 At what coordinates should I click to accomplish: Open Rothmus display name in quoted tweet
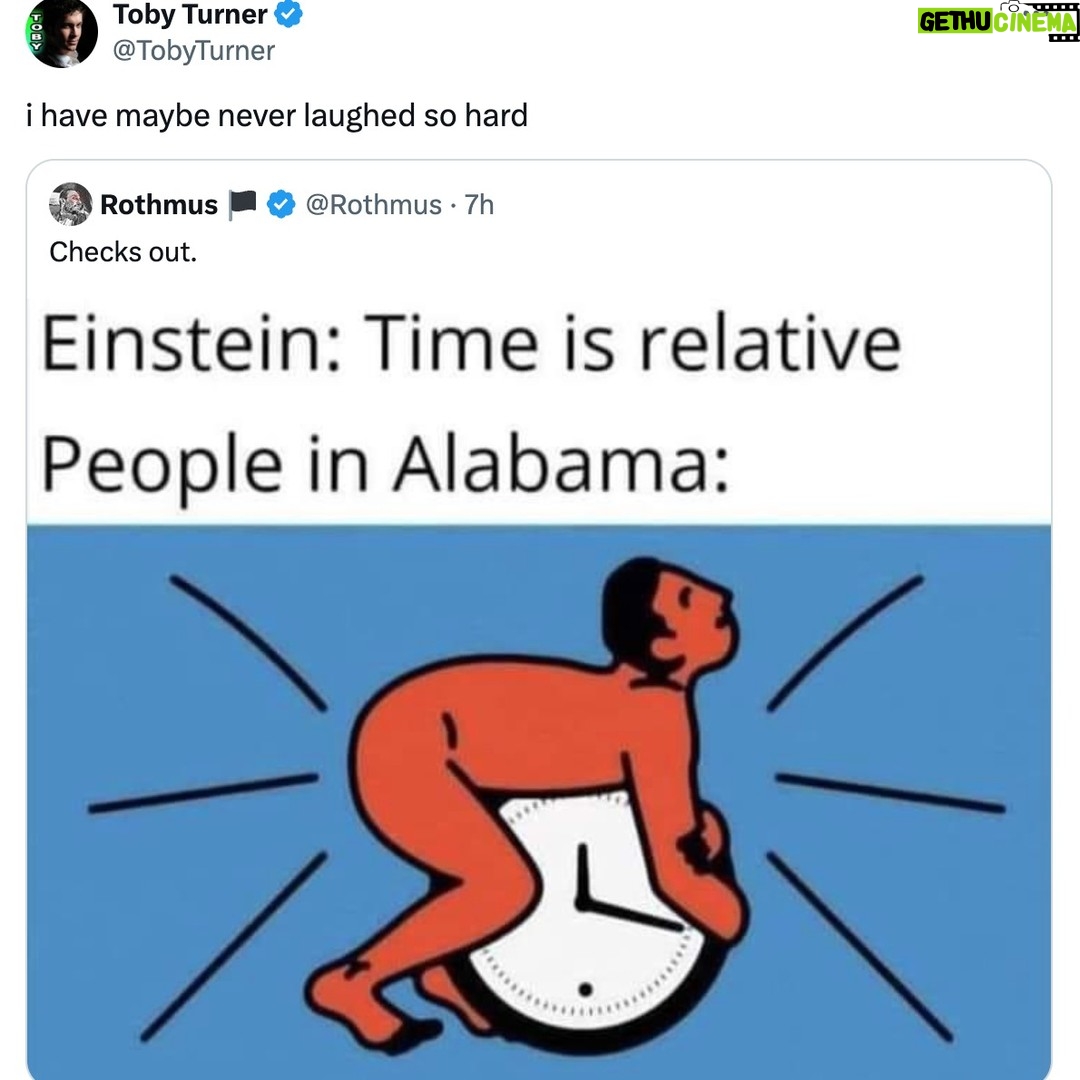coord(159,205)
